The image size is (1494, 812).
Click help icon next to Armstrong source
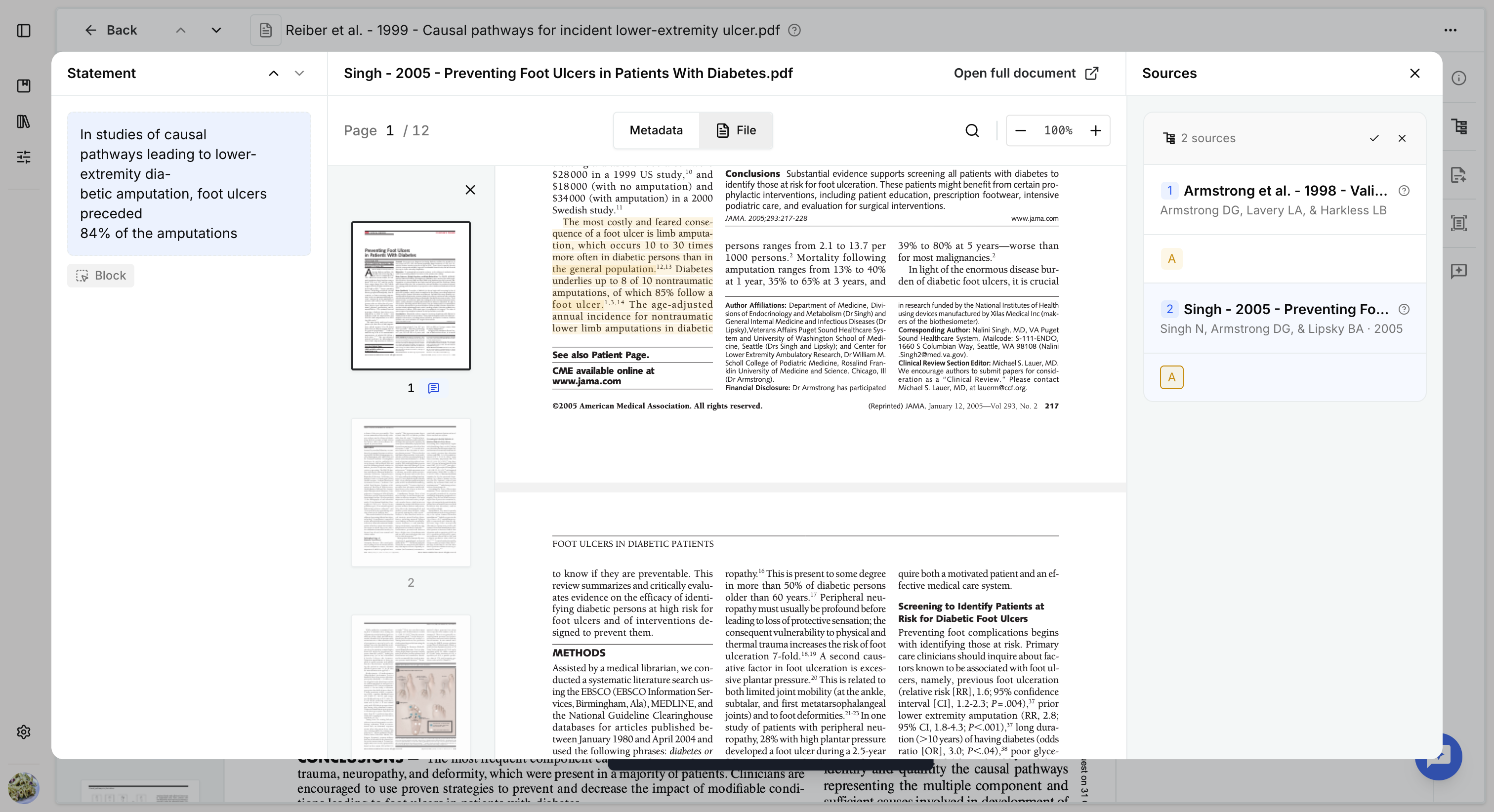pyautogui.click(x=1404, y=191)
